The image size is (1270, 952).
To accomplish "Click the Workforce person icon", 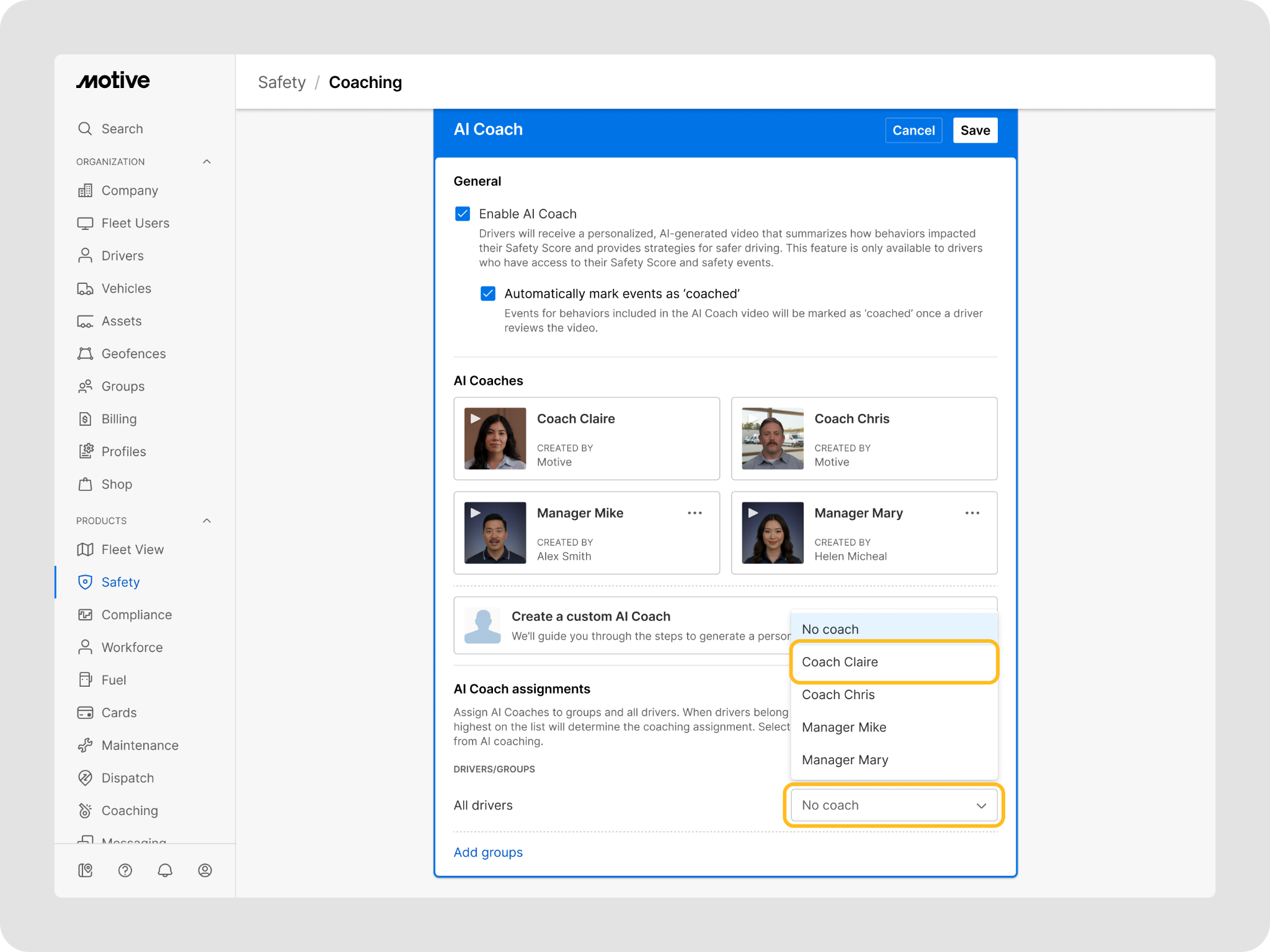I will pos(85,647).
